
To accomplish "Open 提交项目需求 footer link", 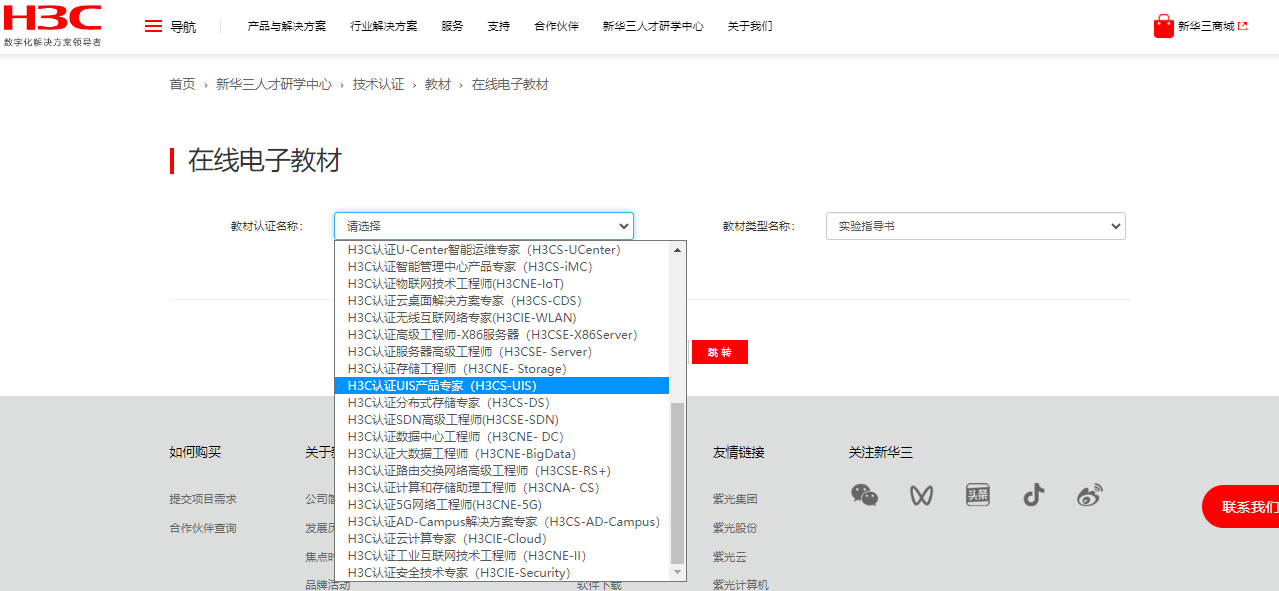I will [x=203, y=499].
